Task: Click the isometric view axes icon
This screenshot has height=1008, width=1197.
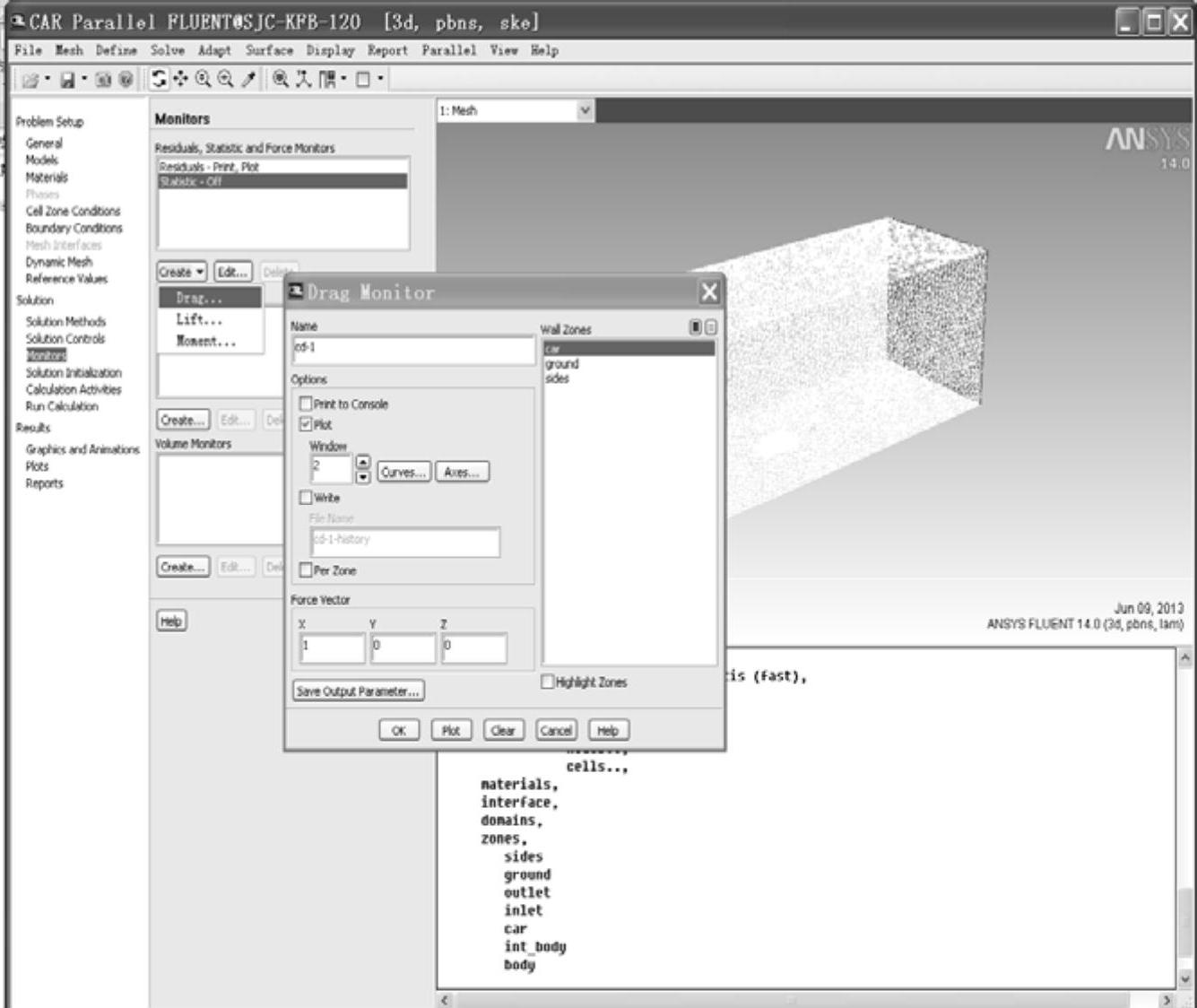Action: [304, 79]
